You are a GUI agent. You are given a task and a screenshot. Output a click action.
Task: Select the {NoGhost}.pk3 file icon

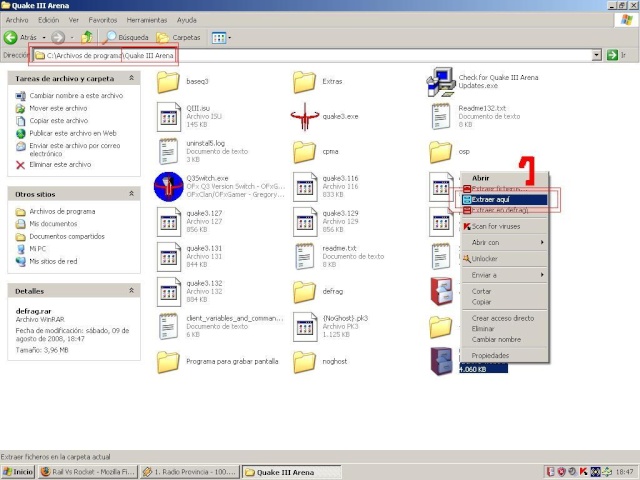[305, 327]
